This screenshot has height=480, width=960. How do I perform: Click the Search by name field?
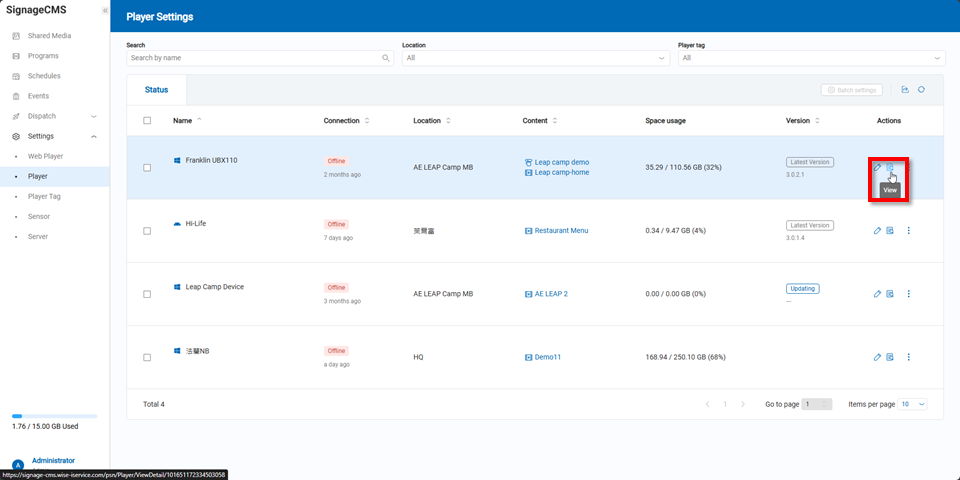tap(255, 58)
